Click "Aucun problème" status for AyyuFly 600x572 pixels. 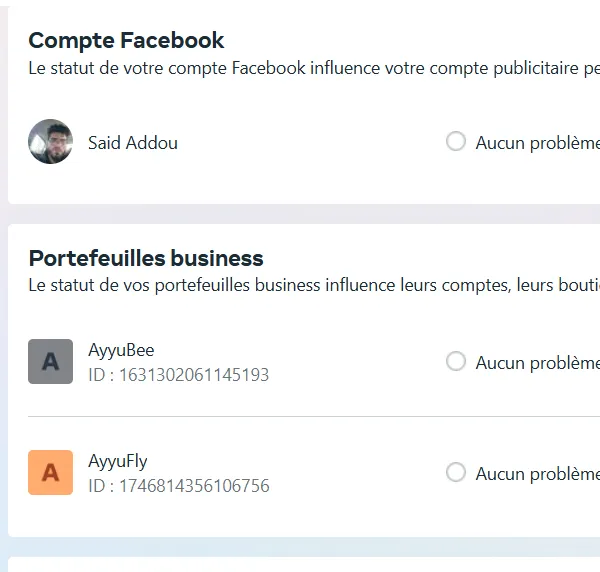click(x=537, y=474)
